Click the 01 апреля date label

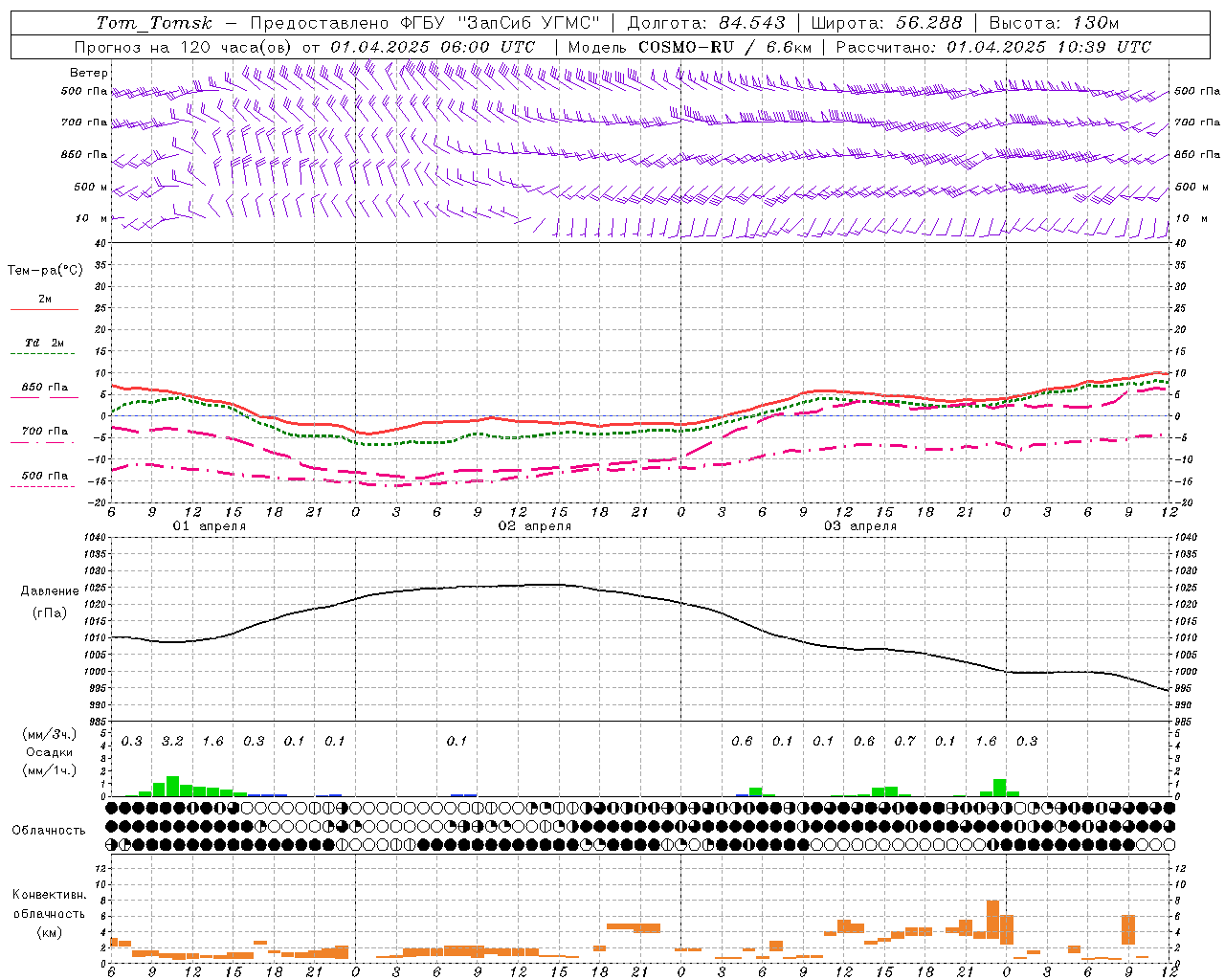tap(210, 526)
